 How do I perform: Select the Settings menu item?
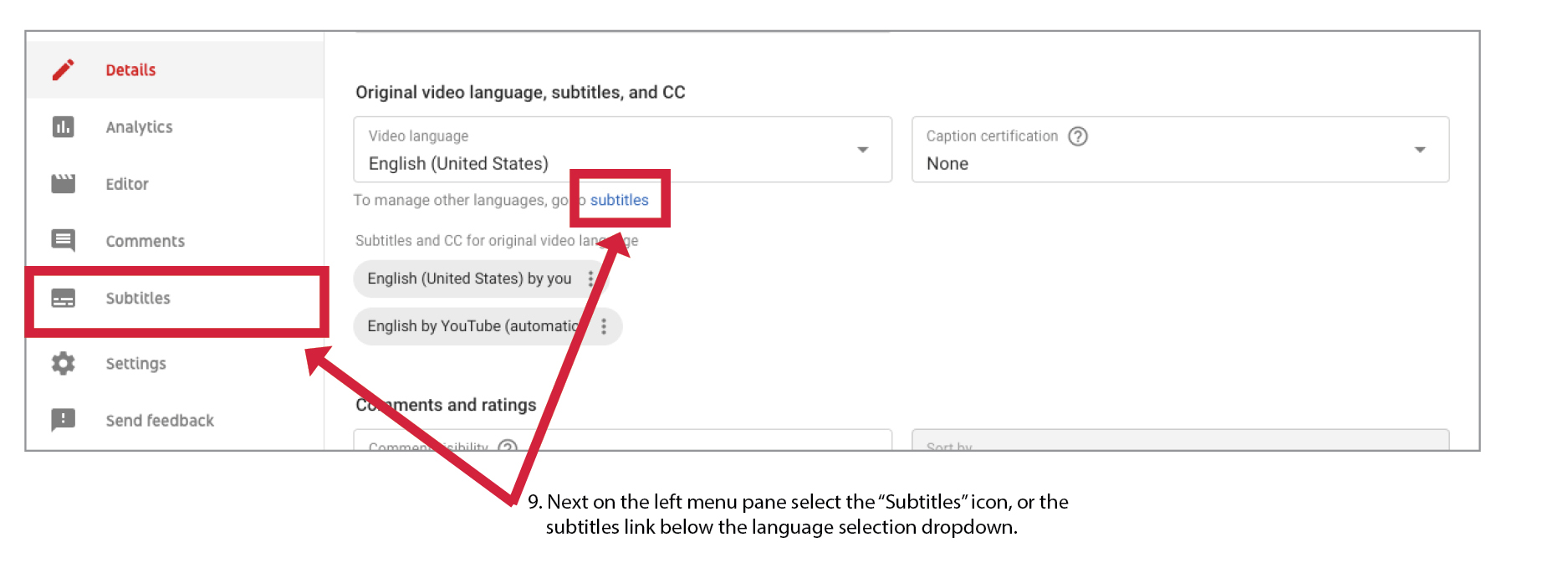[135, 363]
